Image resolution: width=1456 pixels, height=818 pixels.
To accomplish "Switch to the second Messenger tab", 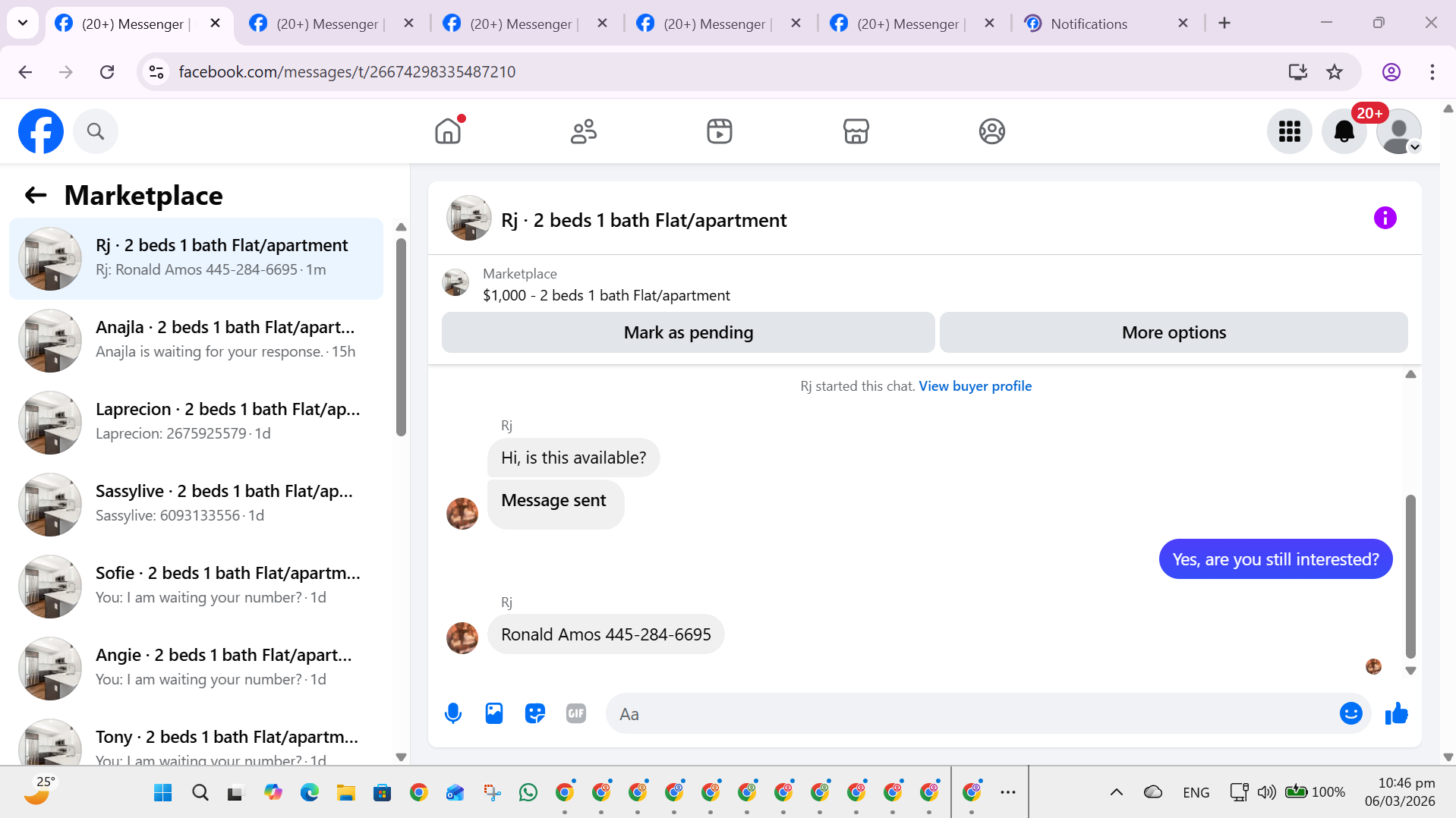I will [332, 24].
